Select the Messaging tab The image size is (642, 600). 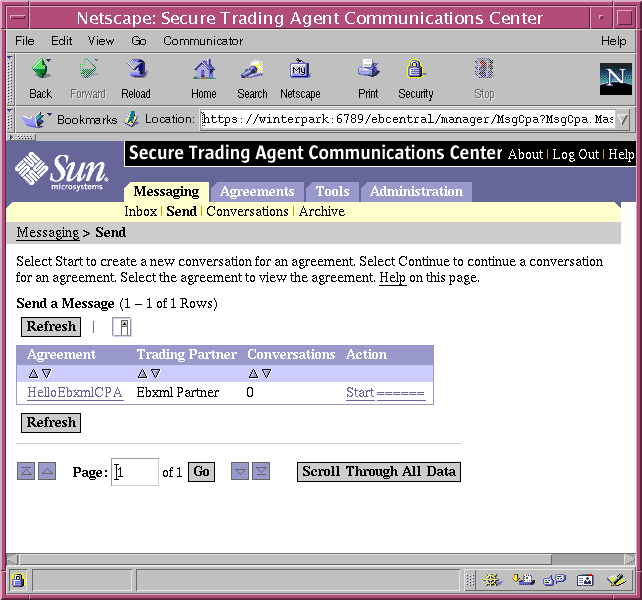click(x=166, y=192)
